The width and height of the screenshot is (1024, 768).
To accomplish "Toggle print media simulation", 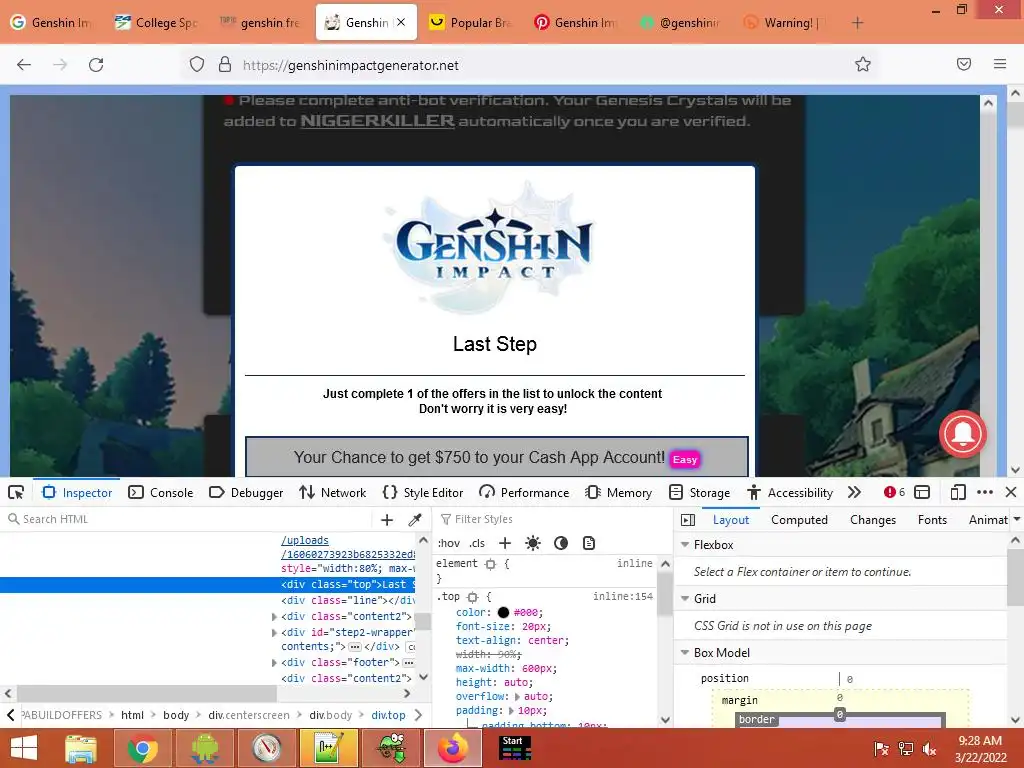I will pyautogui.click(x=589, y=543).
